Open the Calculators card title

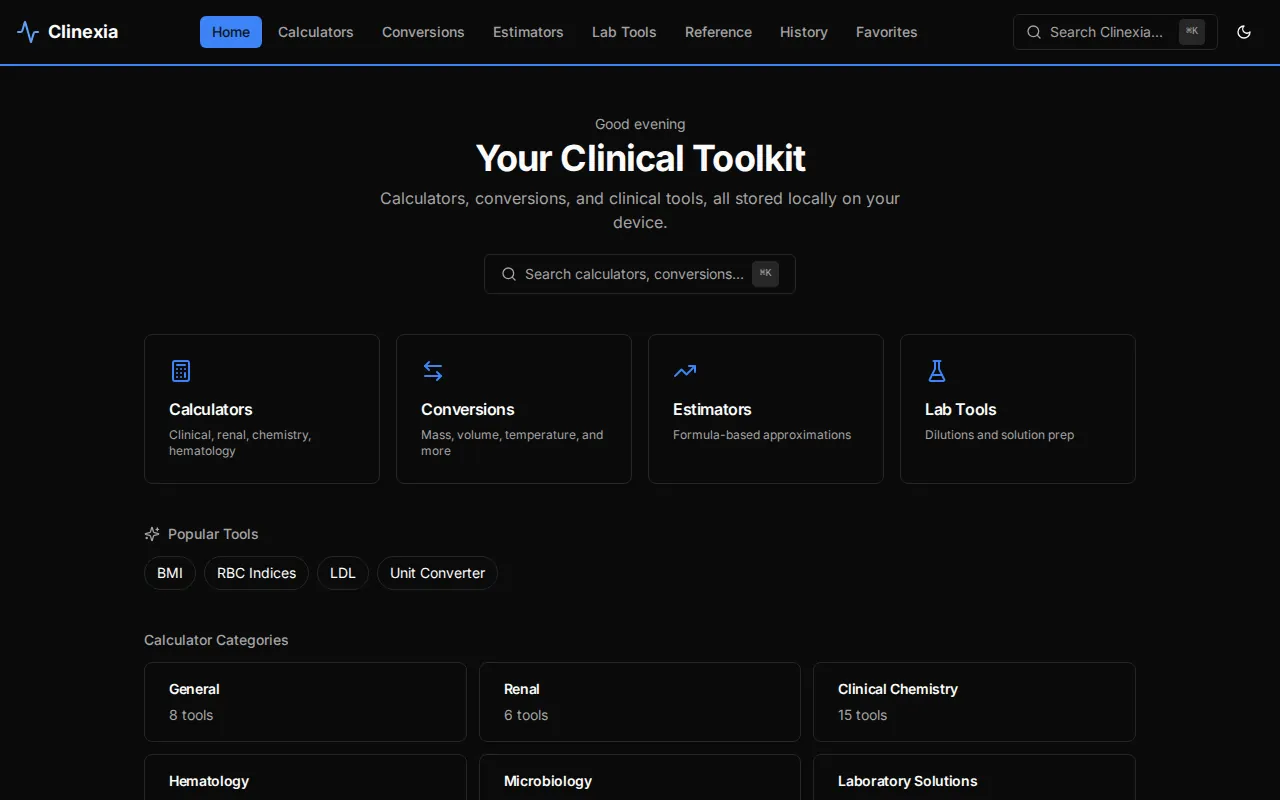pos(211,409)
